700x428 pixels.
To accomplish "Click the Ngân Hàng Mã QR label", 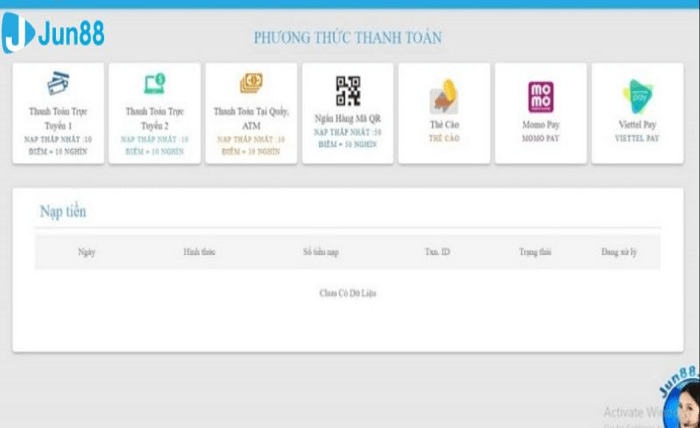I will [348, 118].
